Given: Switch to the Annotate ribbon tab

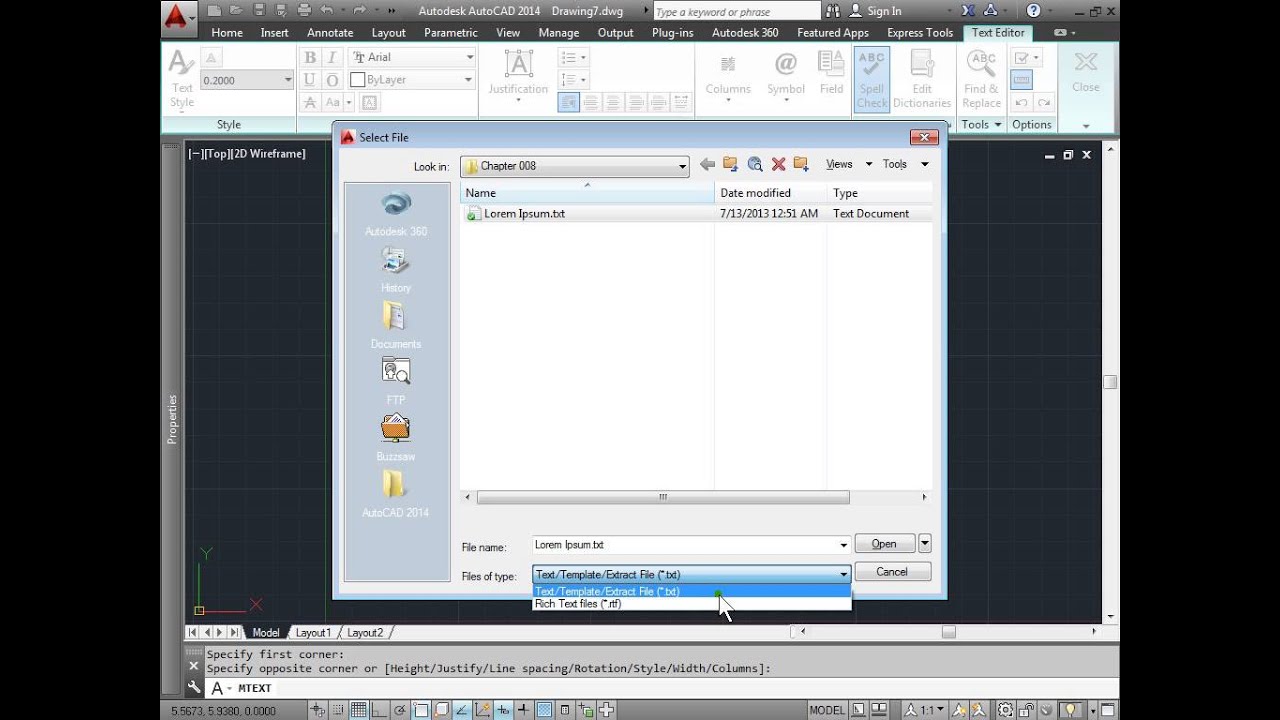Looking at the screenshot, I should click(x=330, y=33).
